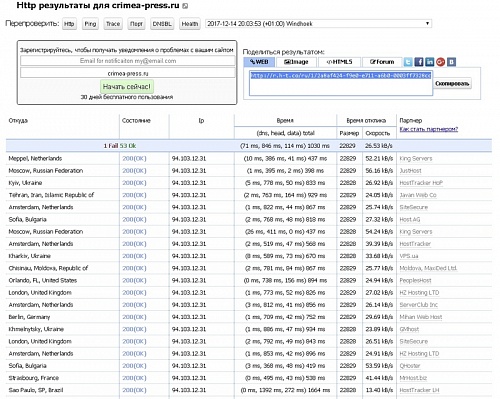Recheck using the Порт button
The image size is (500, 399).
coord(136,24)
